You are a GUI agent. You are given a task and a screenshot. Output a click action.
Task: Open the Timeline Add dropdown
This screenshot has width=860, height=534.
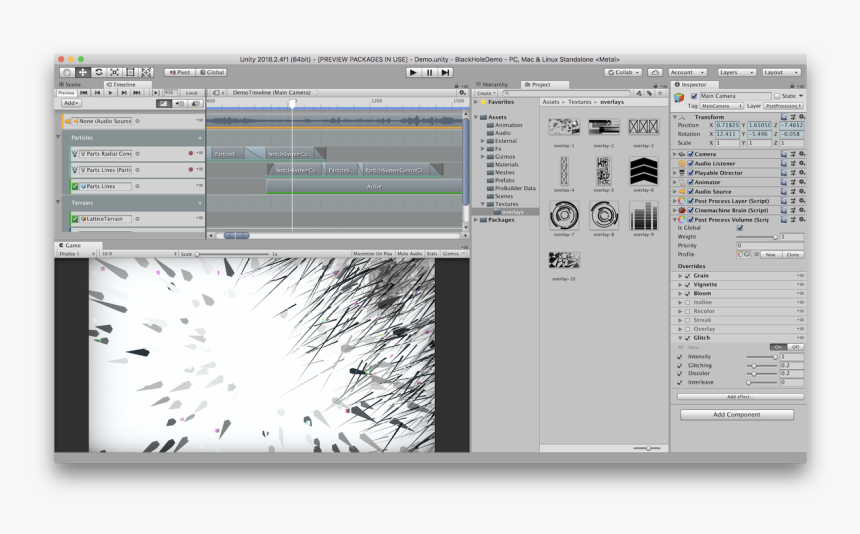pos(71,103)
